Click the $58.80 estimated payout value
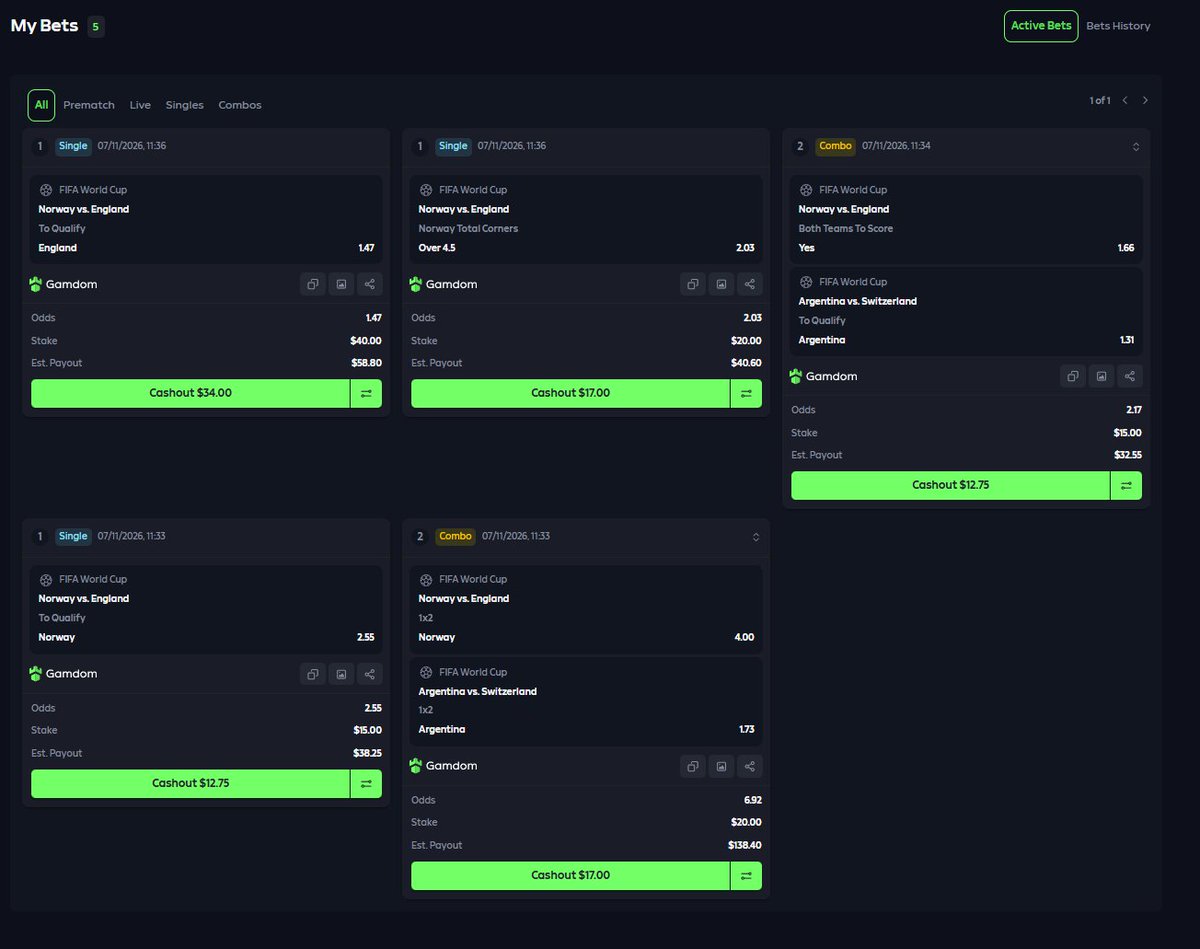Viewport: 1200px width, 949px height. pyautogui.click(x=365, y=363)
